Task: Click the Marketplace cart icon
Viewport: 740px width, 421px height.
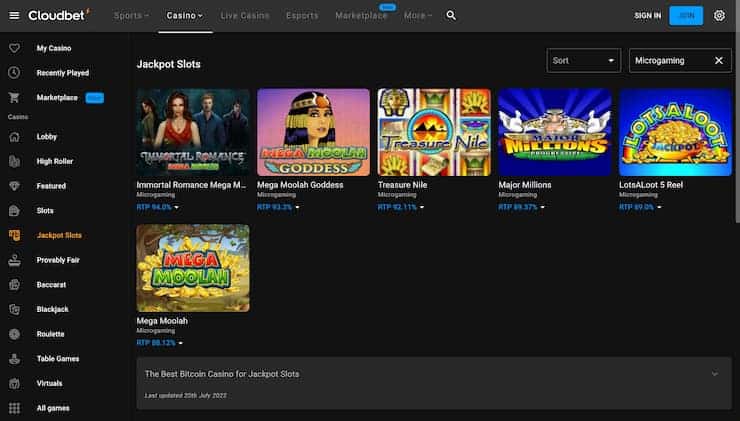Action: click(x=14, y=98)
